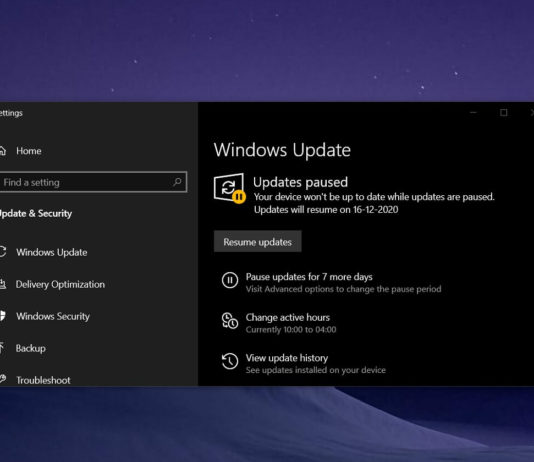
Task: Open the Troubleshoot section
Action: [43, 380]
